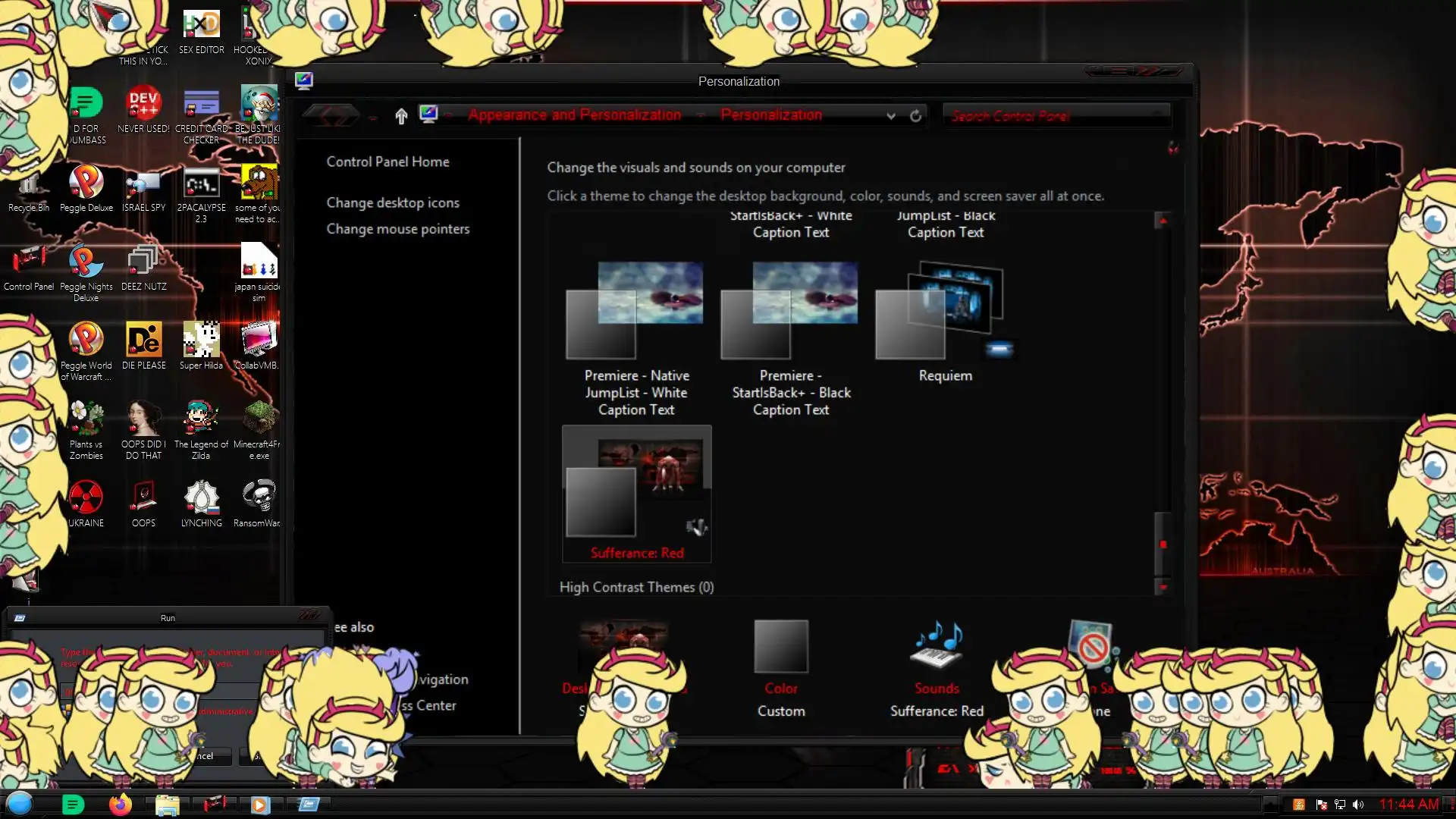Launch Firefox from the taskbar
Screen dimensions: 1456x819
point(120,805)
